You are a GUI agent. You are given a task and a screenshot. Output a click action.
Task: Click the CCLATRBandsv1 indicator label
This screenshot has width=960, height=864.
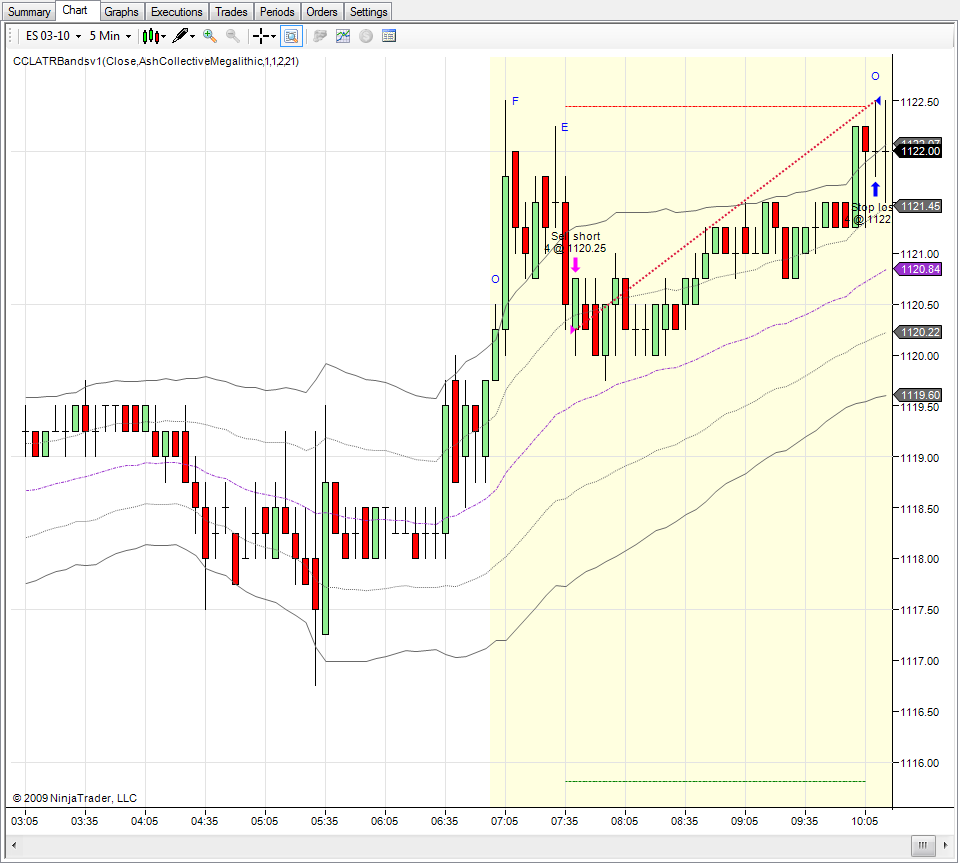pyautogui.click(x=156, y=61)
